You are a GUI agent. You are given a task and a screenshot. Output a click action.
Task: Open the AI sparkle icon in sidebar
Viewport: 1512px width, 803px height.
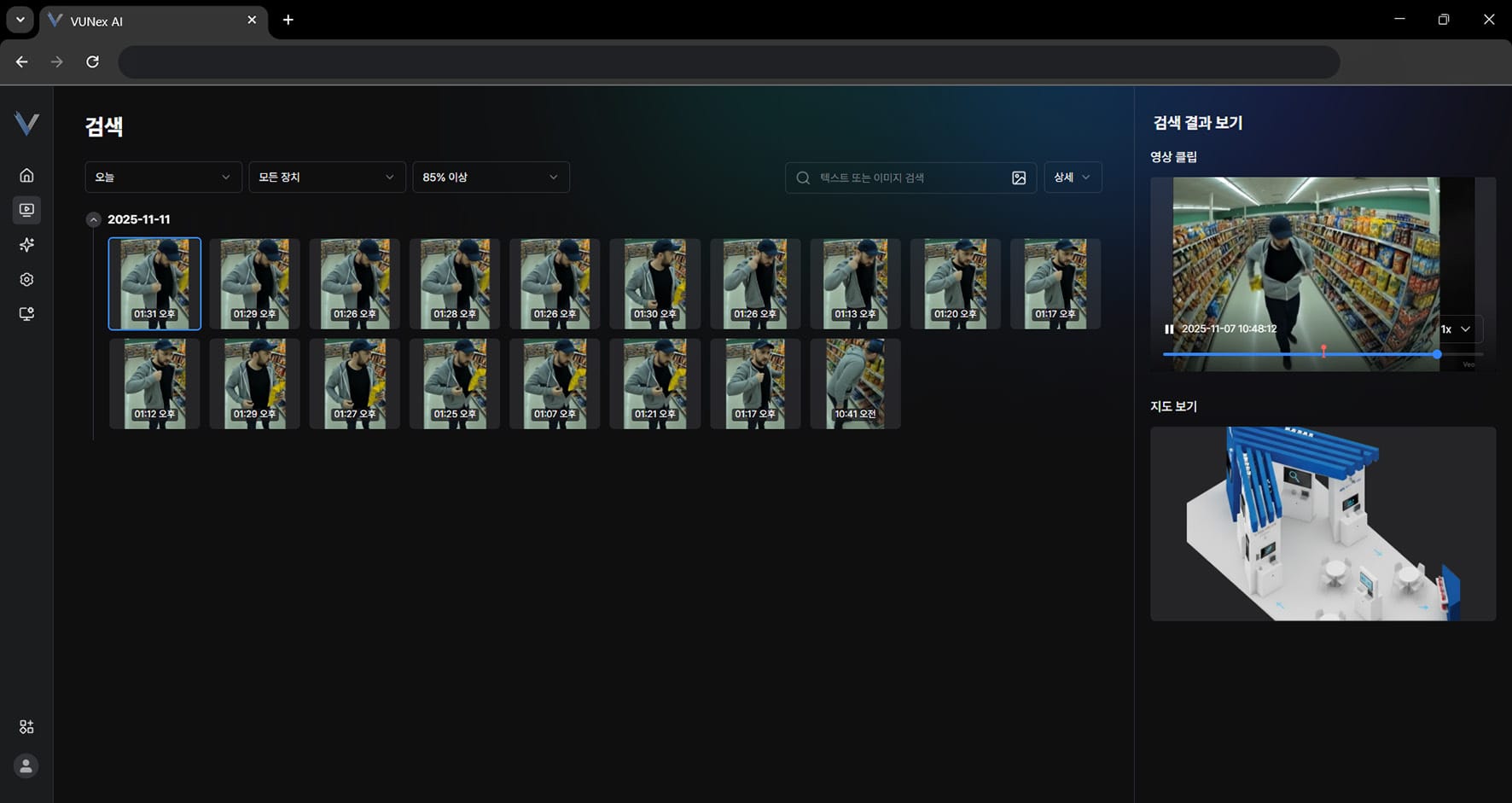(26, 245)
